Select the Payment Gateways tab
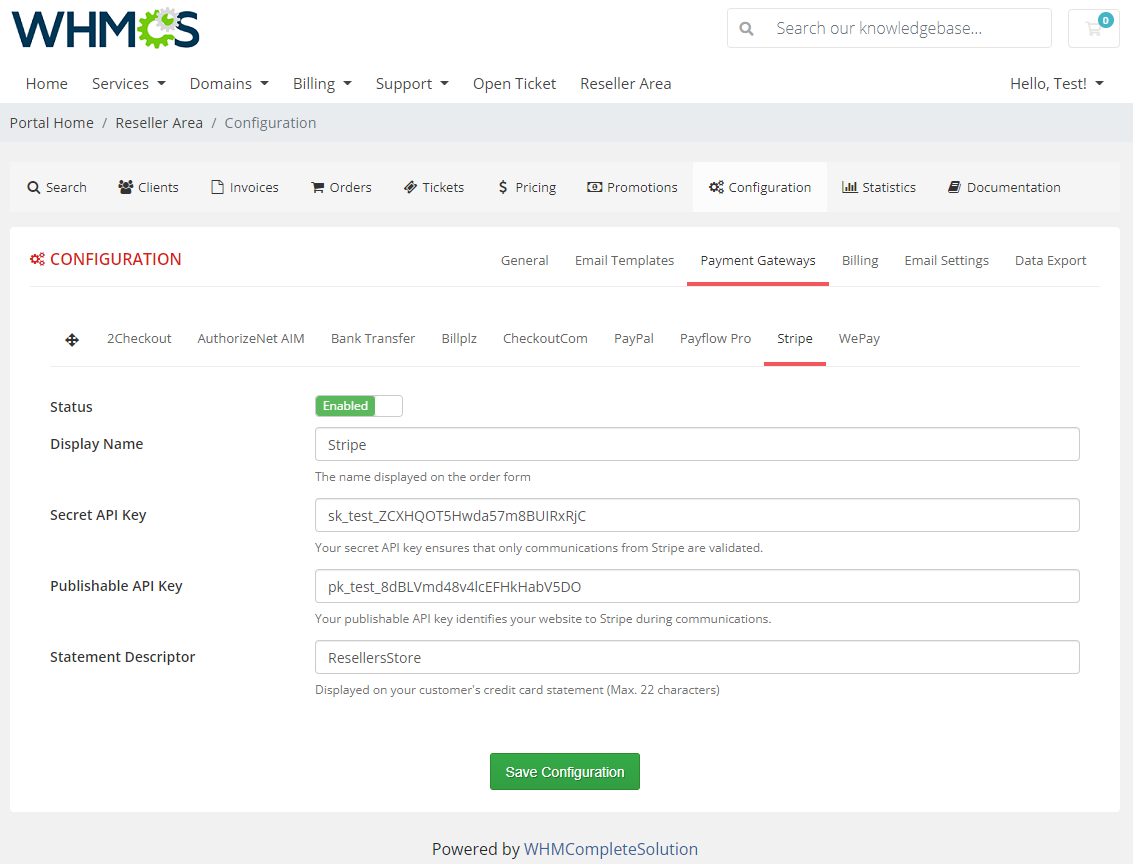This screenshot has width=1133, height=864. (x=758, y=260)
